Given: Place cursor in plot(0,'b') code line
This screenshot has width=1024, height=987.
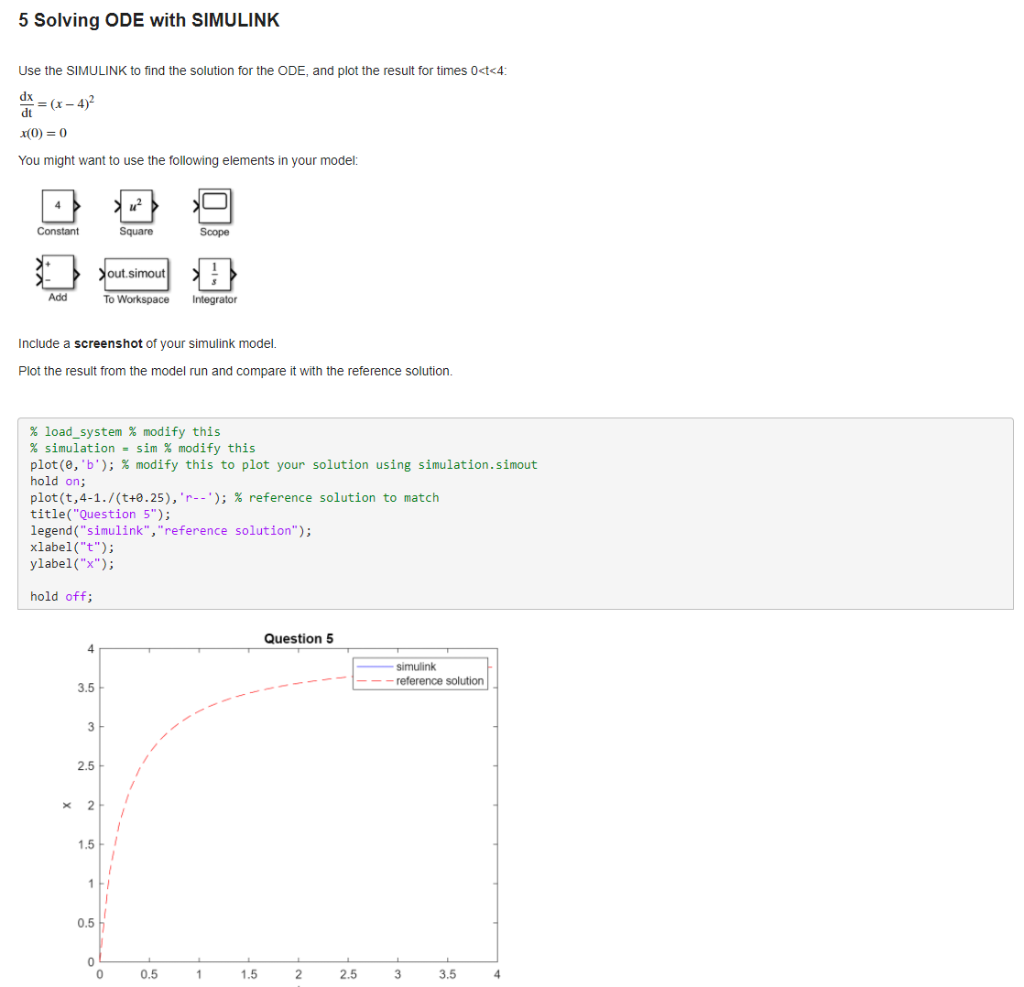Looking at the screenshot, I should coord(283,464).
